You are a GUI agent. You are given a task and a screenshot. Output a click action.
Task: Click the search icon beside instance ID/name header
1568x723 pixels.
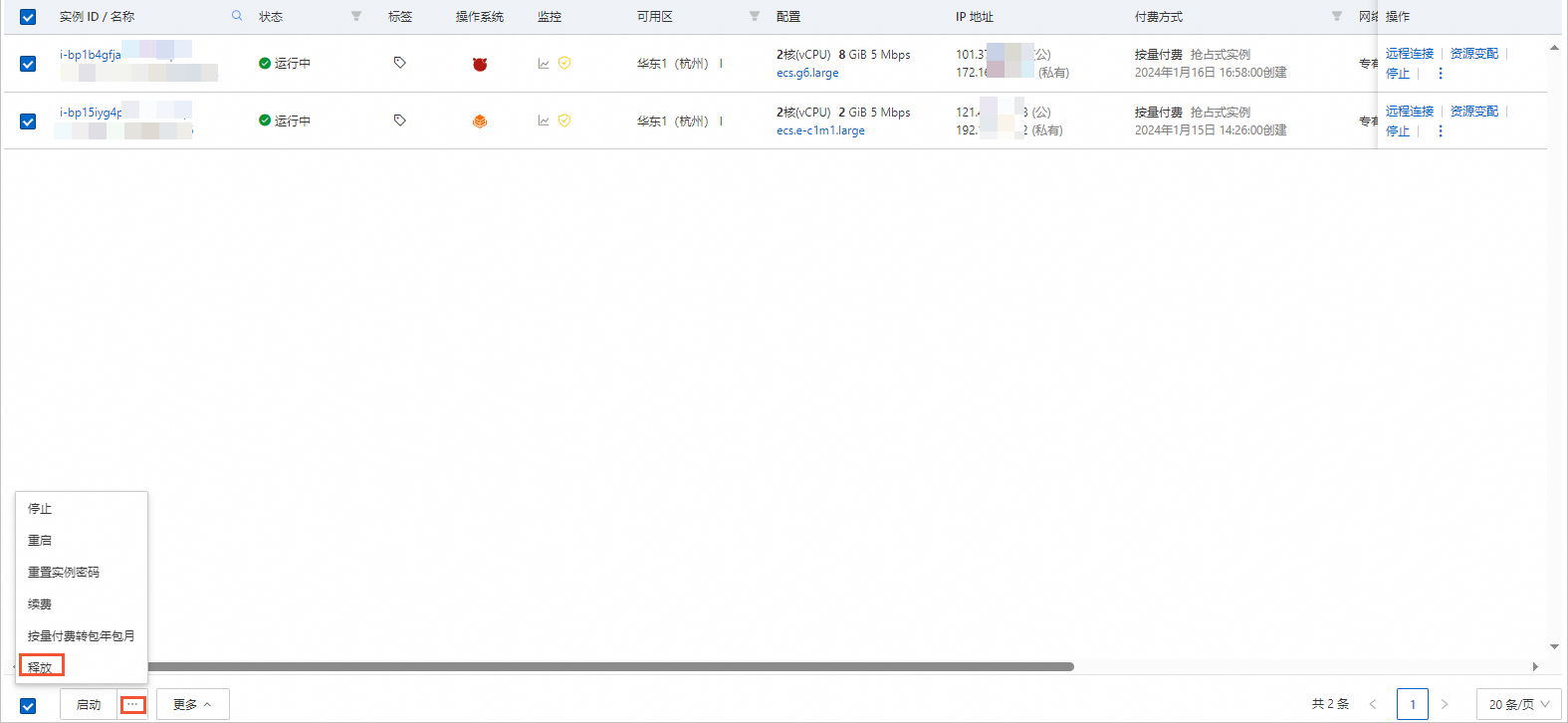pos(237,16)
